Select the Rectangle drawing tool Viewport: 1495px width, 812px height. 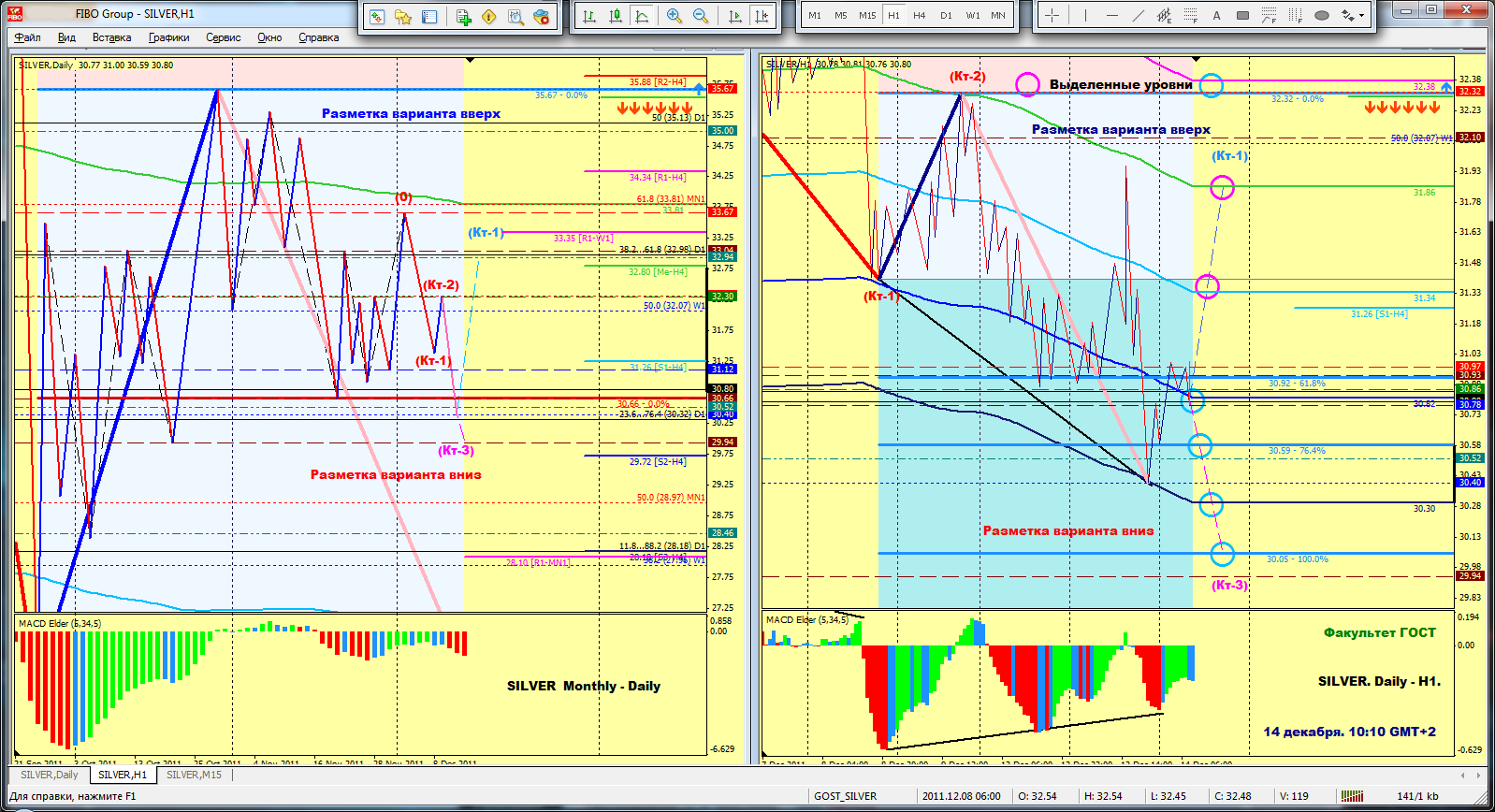click(x=1242, y=15)
